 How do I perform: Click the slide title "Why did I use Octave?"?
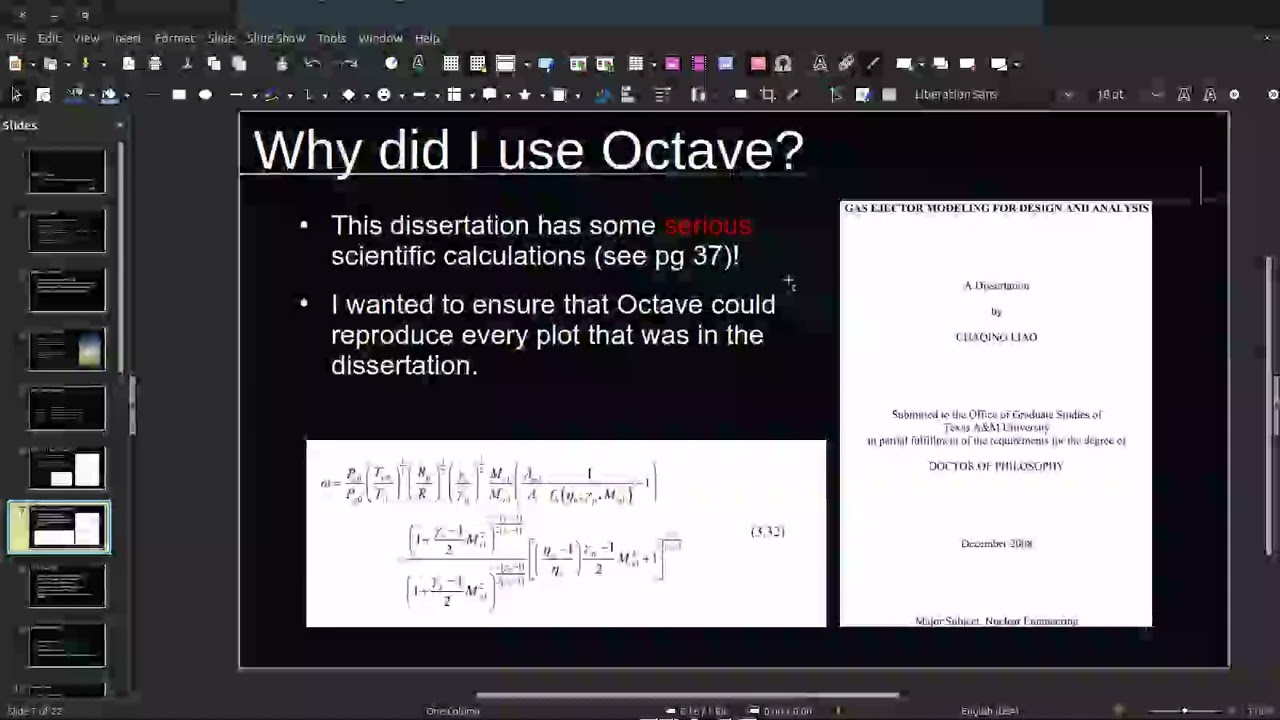click(529, 151)
